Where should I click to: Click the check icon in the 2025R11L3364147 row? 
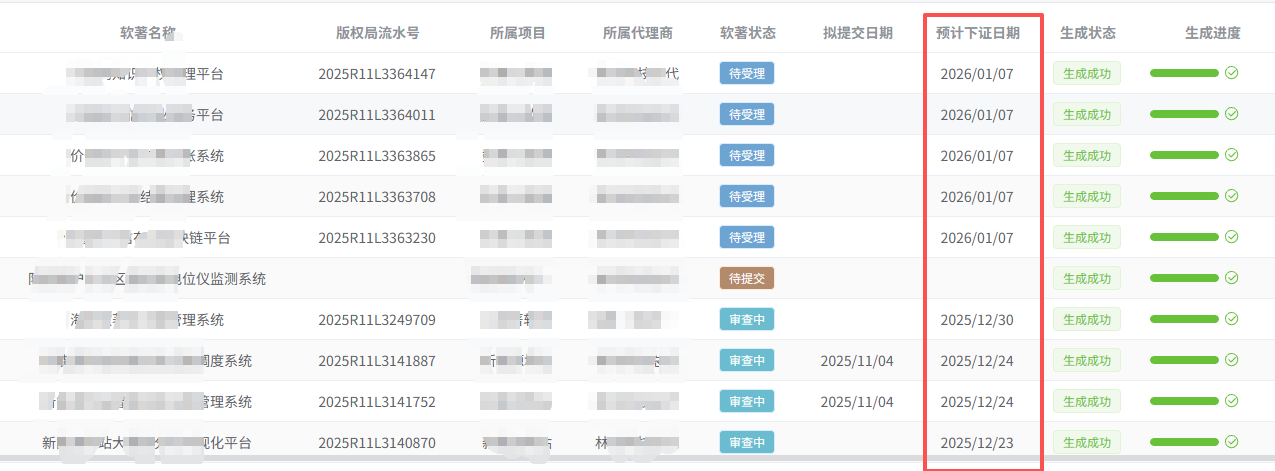tap(1232, 73)
